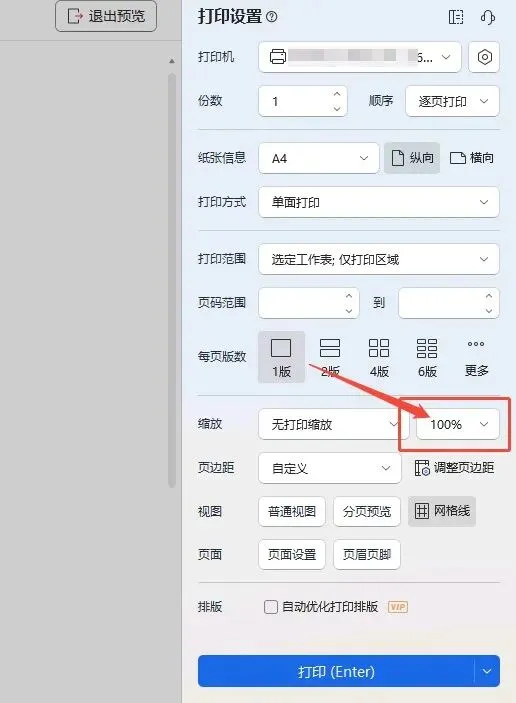Viewport: 516px width, 703px height.
Task: Enable 自动优化打印排版 checkbox
Action: click(x=271, y=607)
